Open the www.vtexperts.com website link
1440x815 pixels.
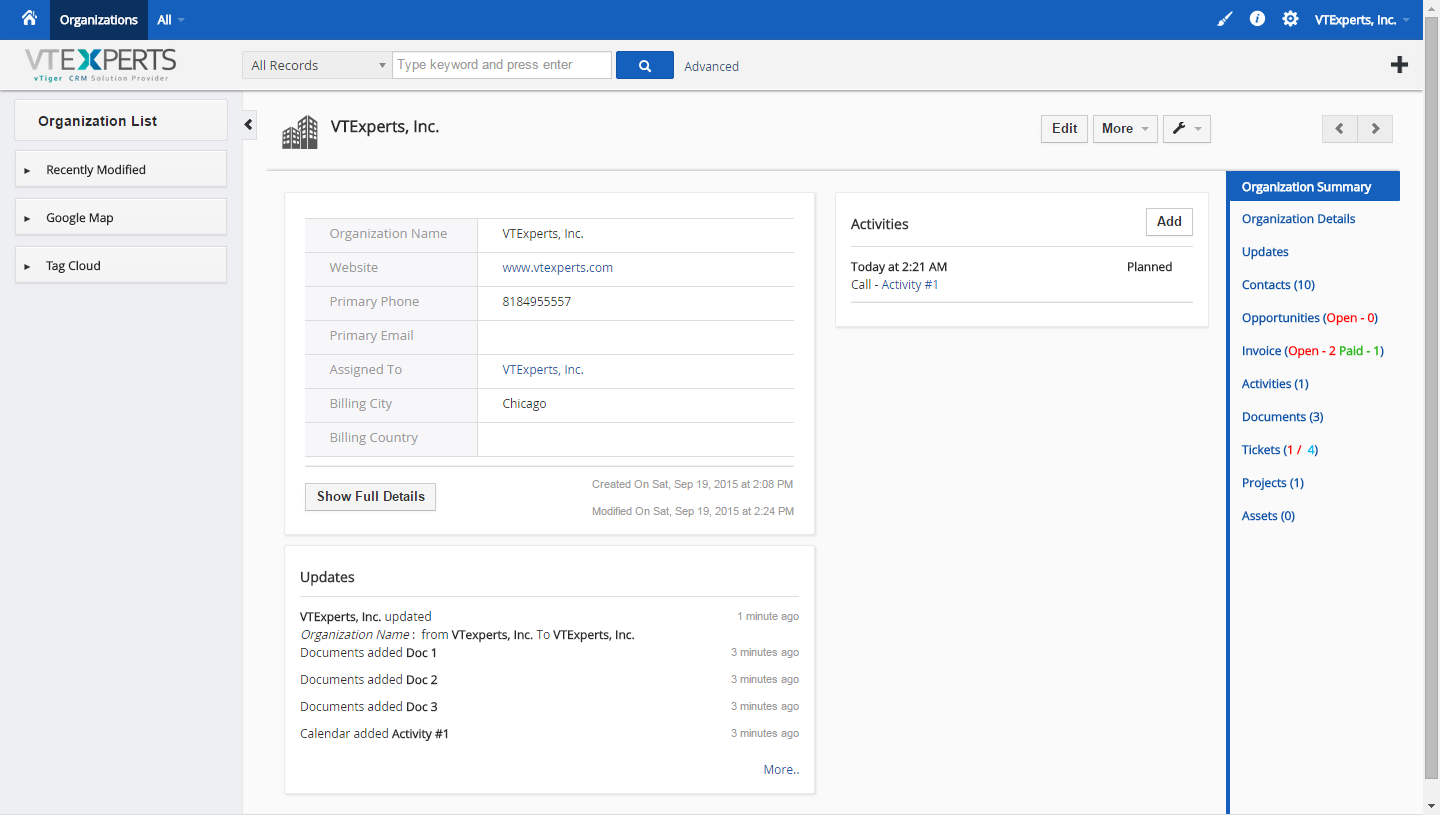coord(557,267)
